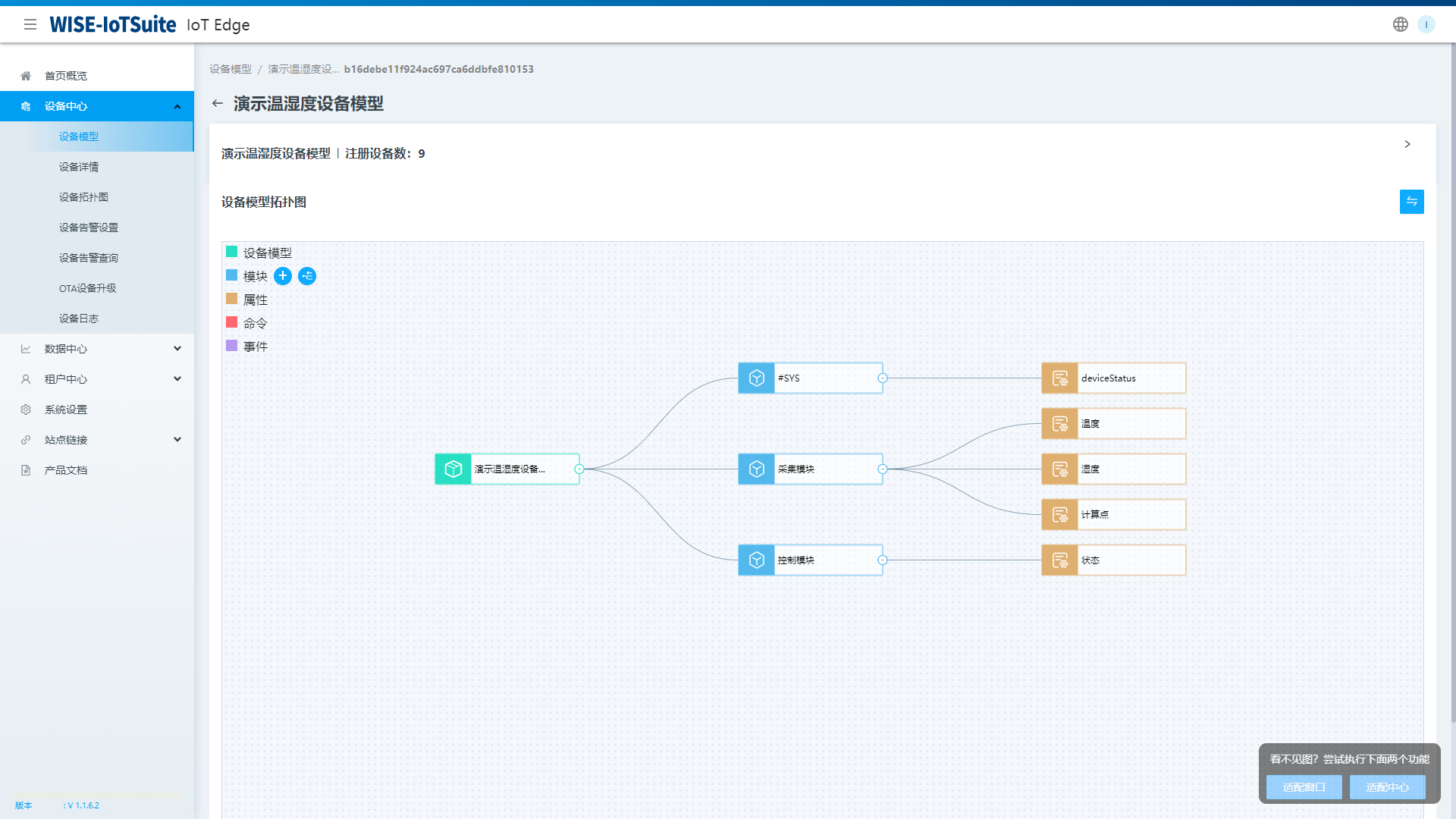The image size is (1456, 819).
Task: Click the connection point on 控制模块 node
Action: 881,560
